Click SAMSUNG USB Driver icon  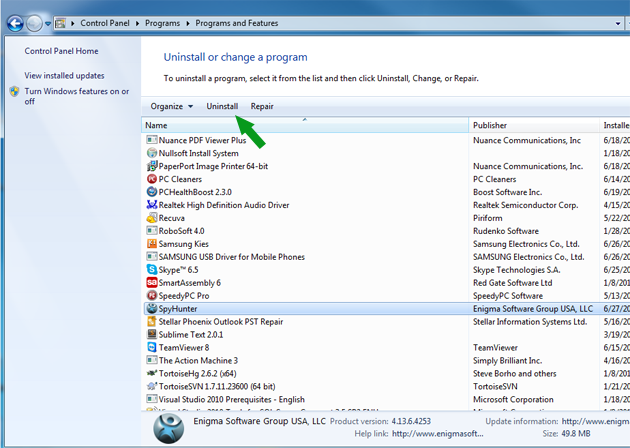coord(152,256)
